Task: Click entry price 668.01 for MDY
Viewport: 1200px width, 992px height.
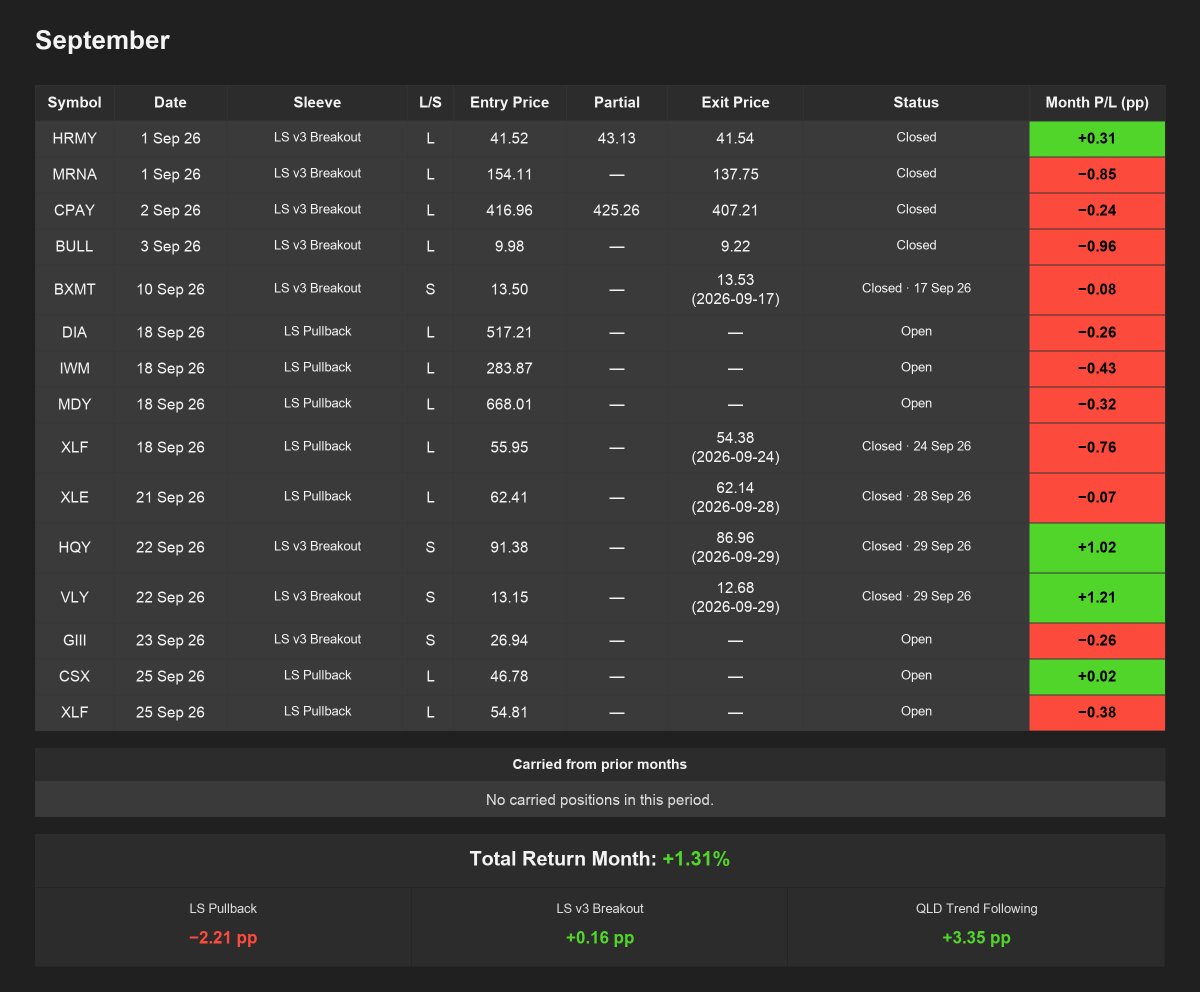Action: [x=510, y=404]
